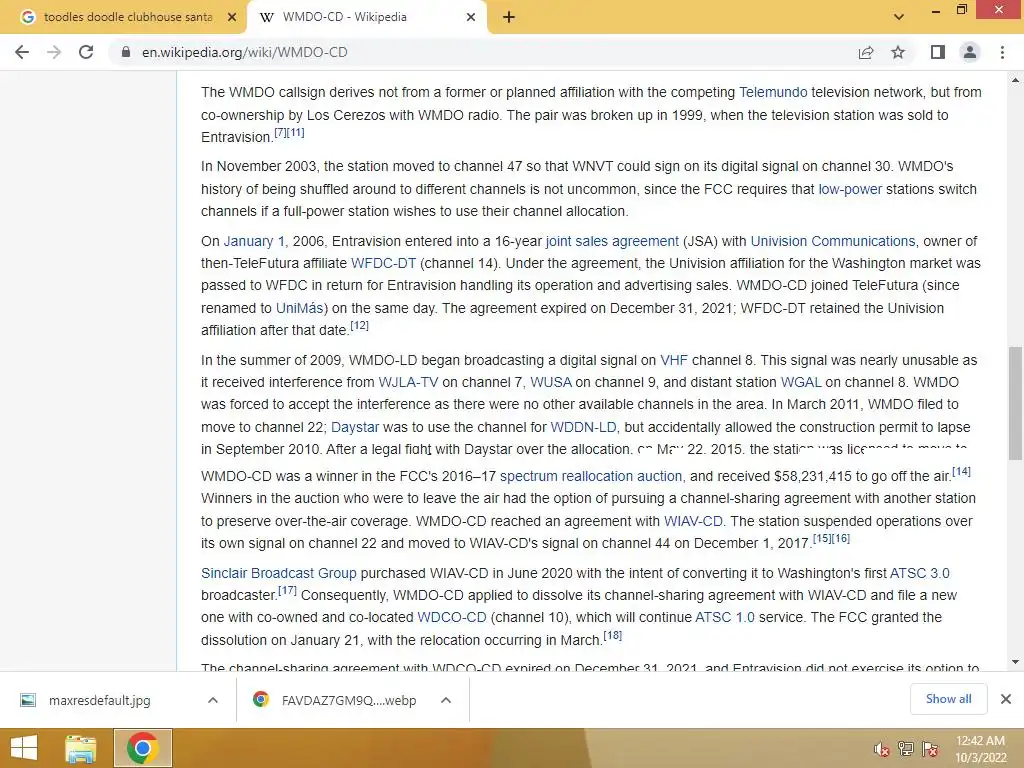
Task: Open the browser side panel
Action: pos(938,52)
